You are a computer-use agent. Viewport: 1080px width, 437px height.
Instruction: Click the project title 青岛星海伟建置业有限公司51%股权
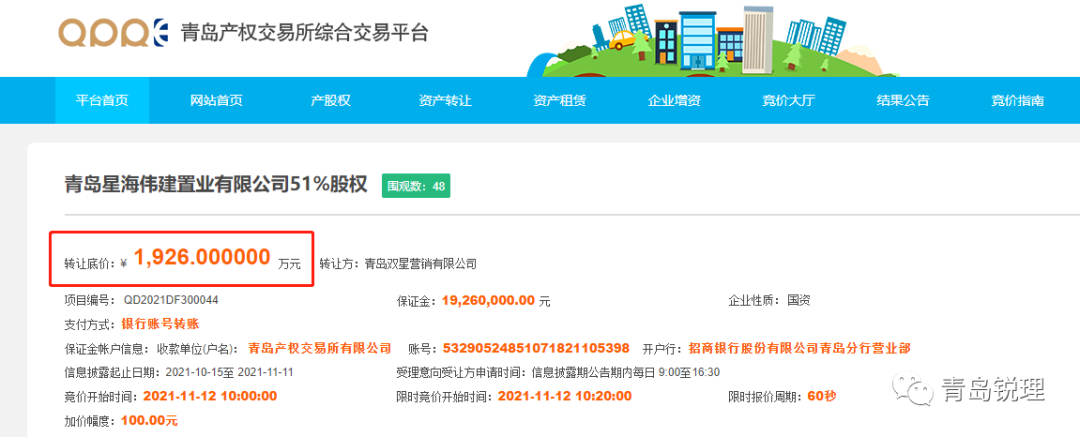tap(216, 185)
